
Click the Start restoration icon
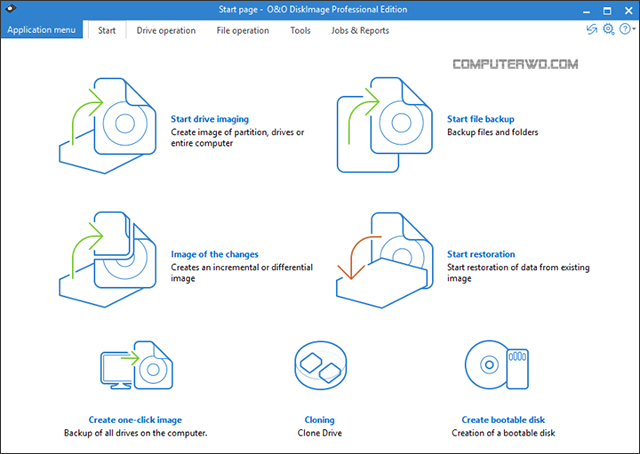point(384,260)
